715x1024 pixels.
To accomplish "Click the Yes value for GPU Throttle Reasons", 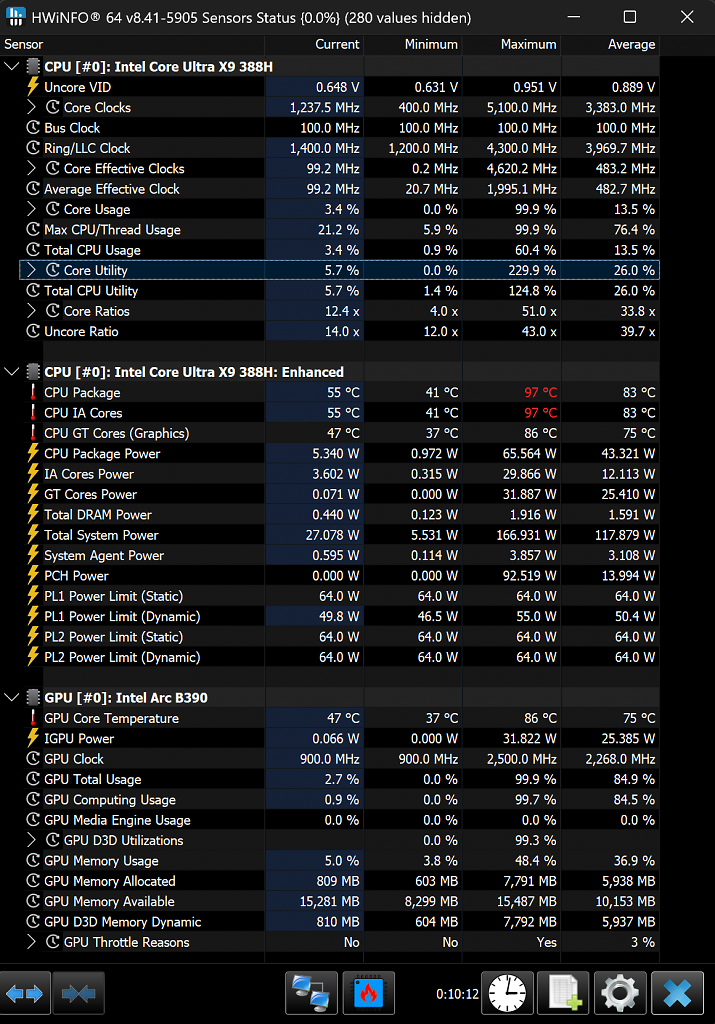I will (547, 942).
